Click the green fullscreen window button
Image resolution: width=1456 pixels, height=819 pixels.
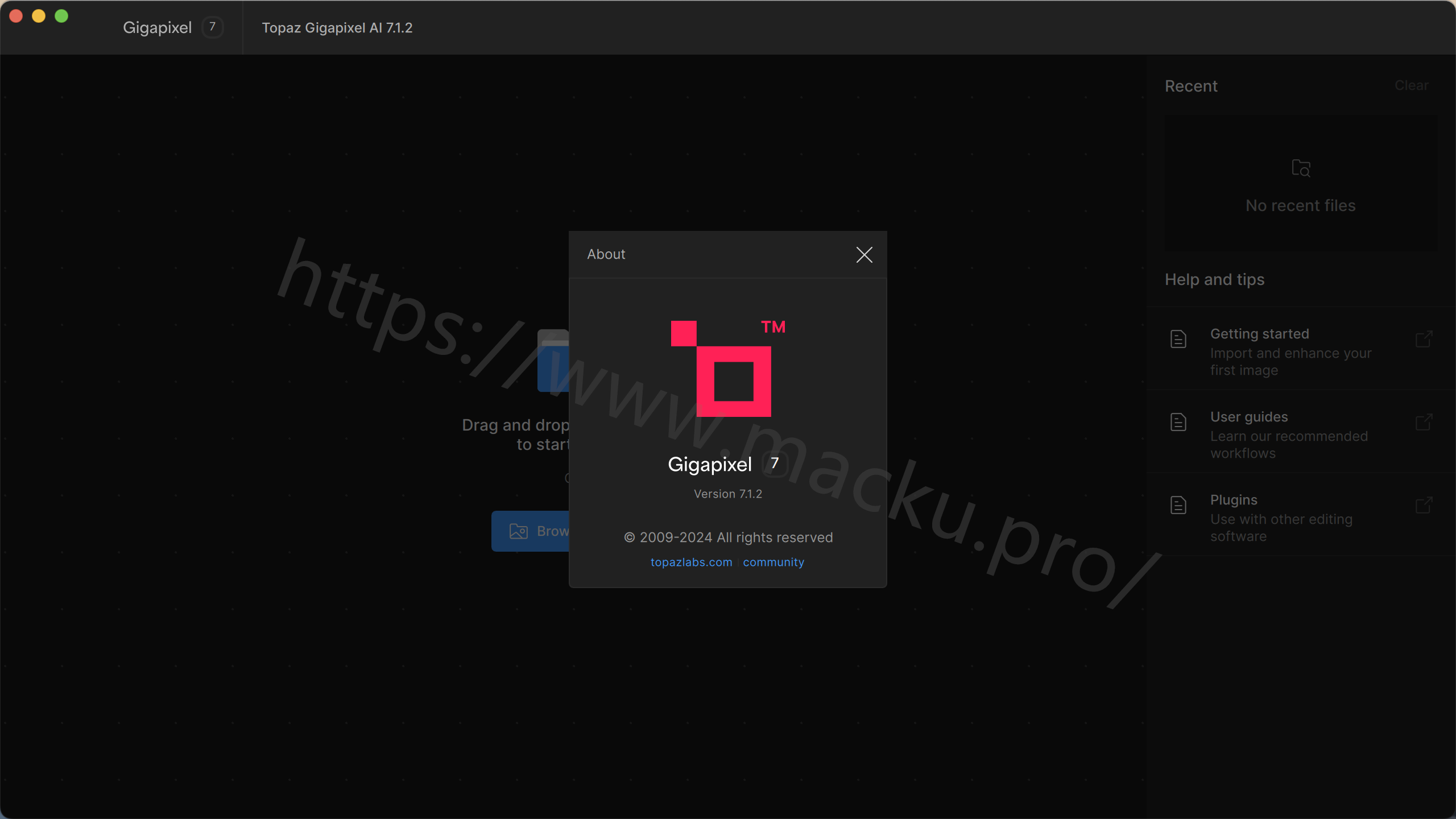[61, 16]
